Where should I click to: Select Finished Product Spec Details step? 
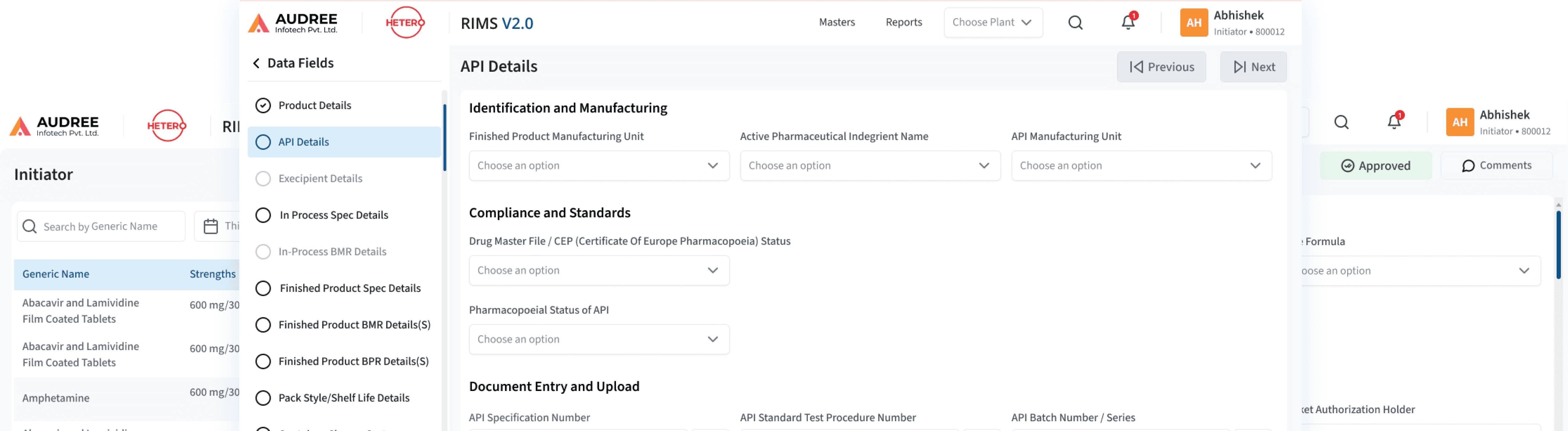[x=350, y=288]
